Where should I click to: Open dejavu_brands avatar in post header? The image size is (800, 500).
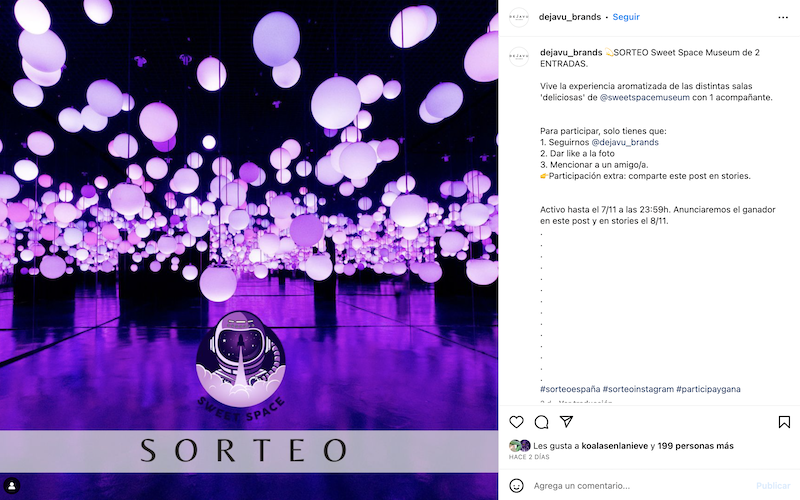[519, 17]
